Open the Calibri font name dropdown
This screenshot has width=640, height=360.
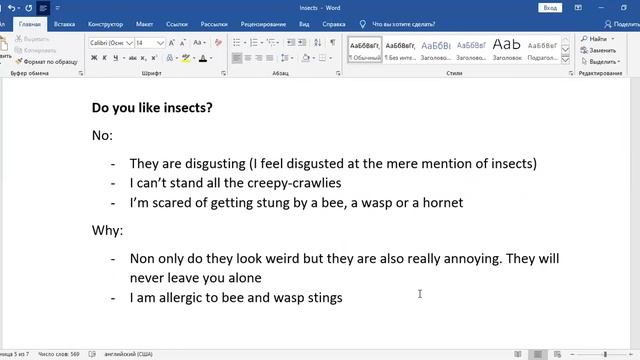[129, 43]
